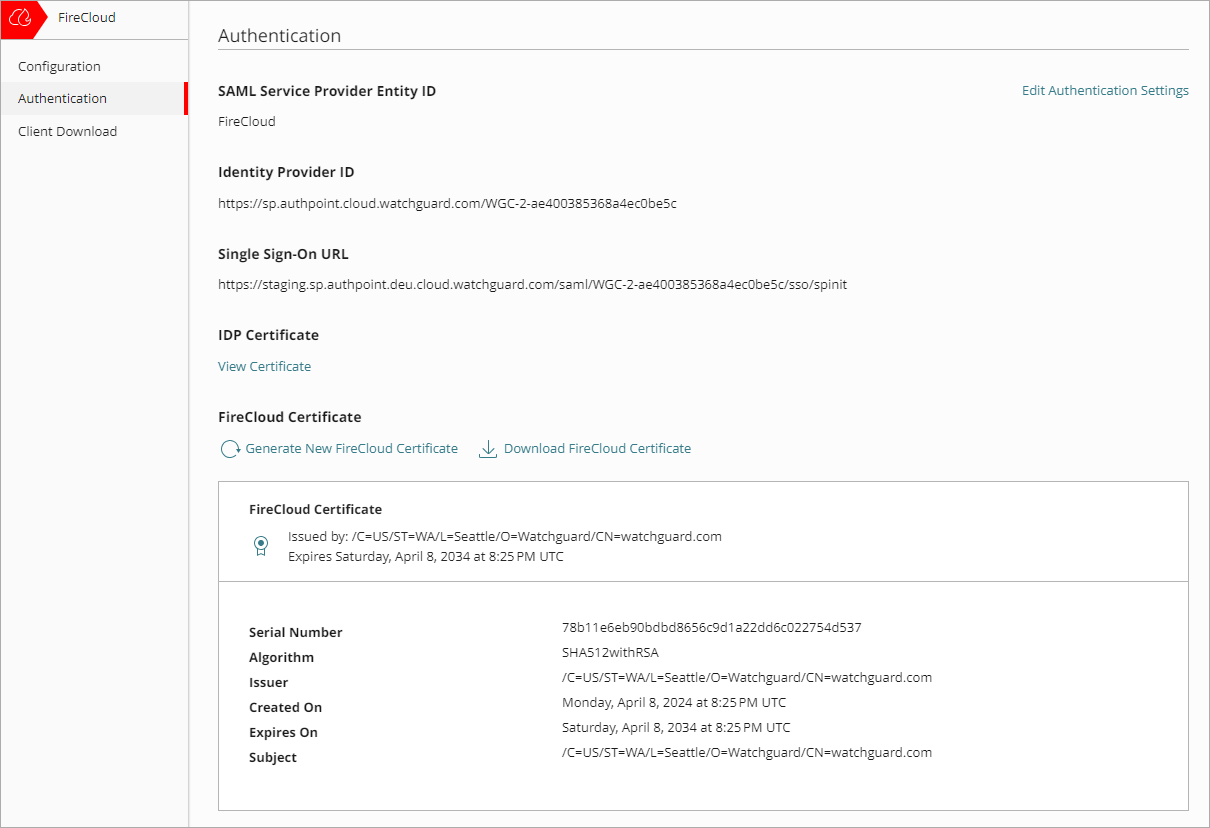Select Authentication in the sidebar
Screen dimensions: 1210x828
coord(60,98)
